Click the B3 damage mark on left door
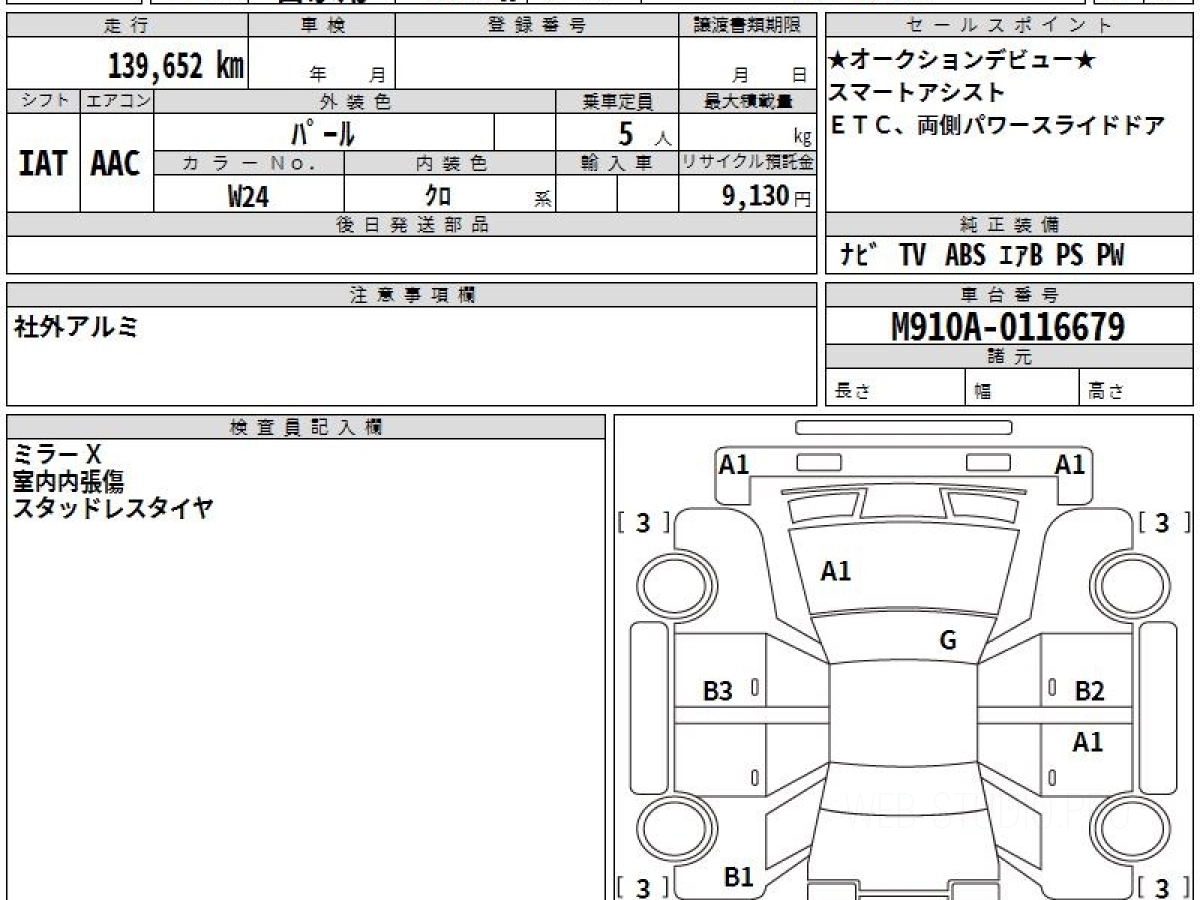1200x900 pixels. coord(718,691)
